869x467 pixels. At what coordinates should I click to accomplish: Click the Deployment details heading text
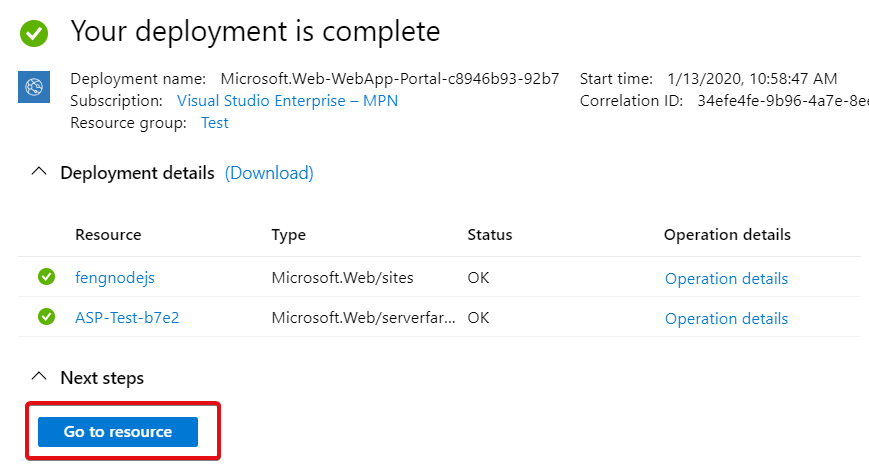point(137,173)
